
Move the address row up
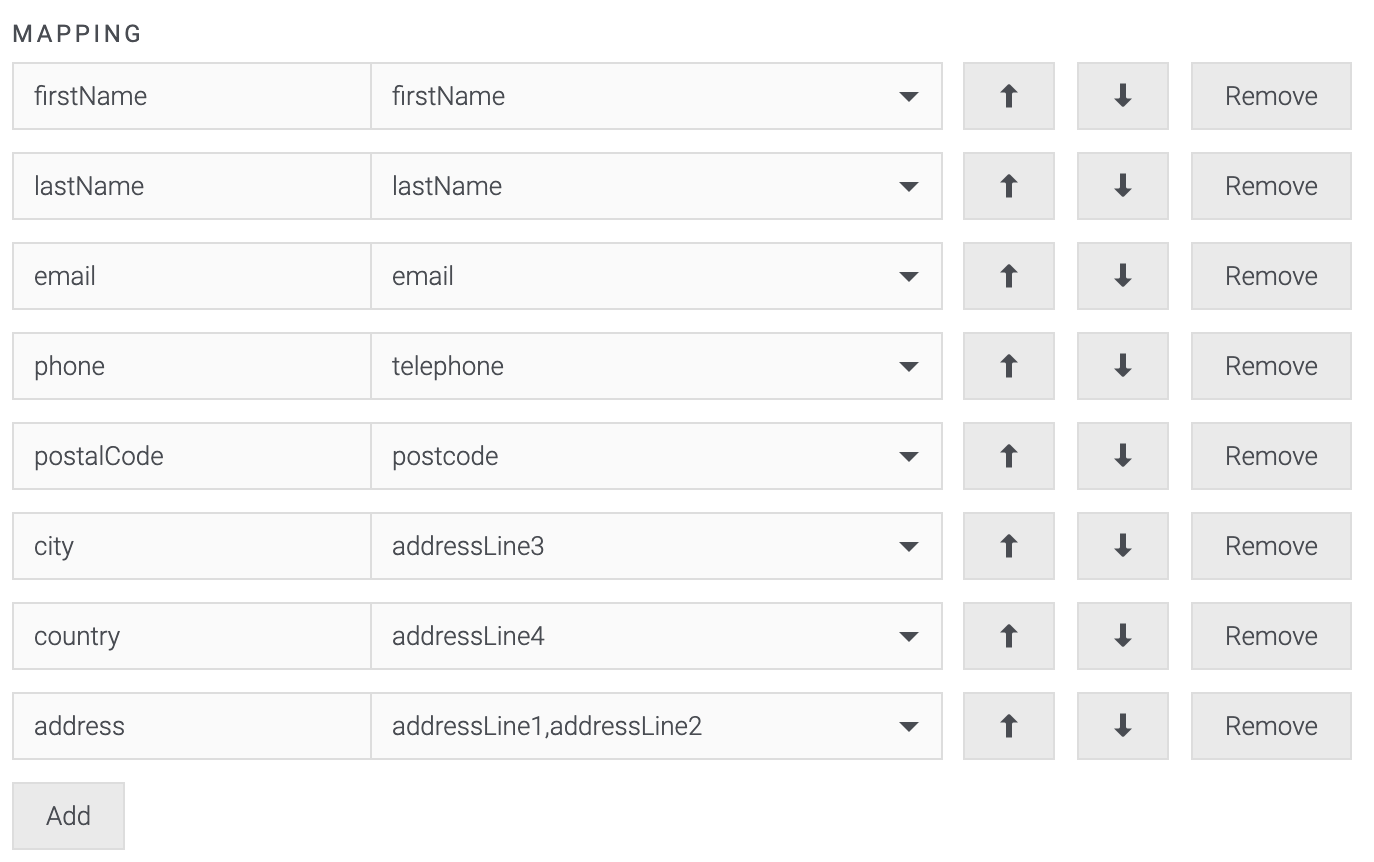point(1008,726)
